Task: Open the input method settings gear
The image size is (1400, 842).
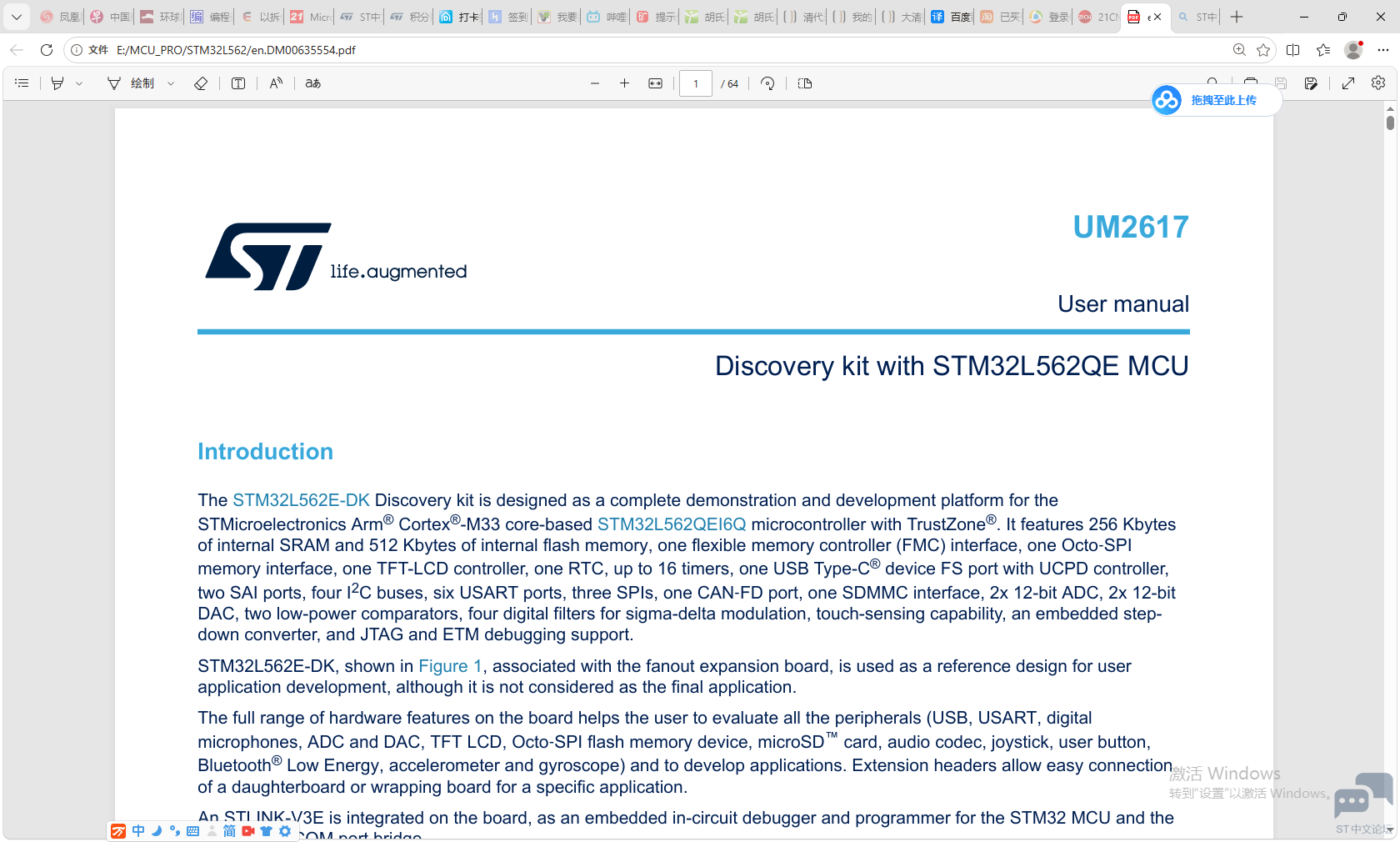Action: click(x=285, y=831)
